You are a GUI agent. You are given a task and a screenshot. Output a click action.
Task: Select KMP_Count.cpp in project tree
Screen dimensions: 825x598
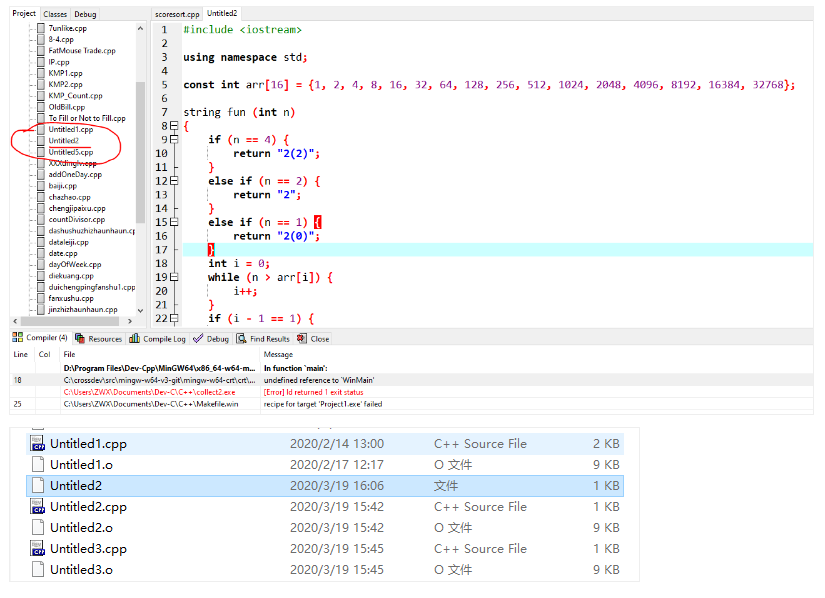pos(75,96)
